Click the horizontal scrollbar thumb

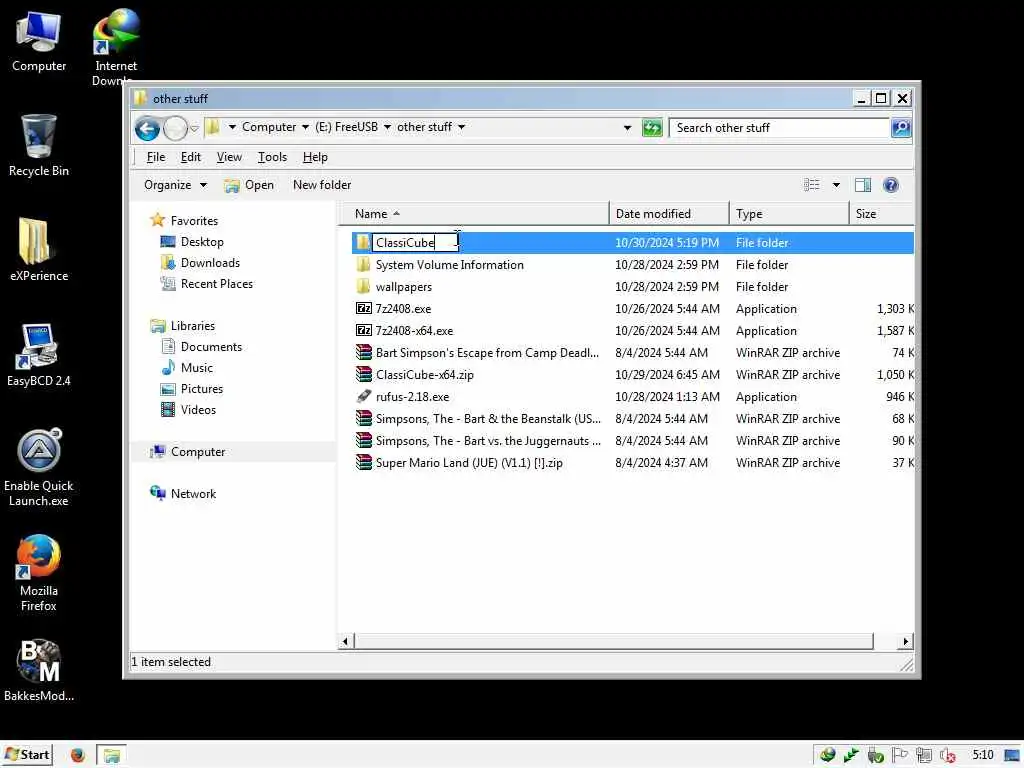click(x=613, y=641)
